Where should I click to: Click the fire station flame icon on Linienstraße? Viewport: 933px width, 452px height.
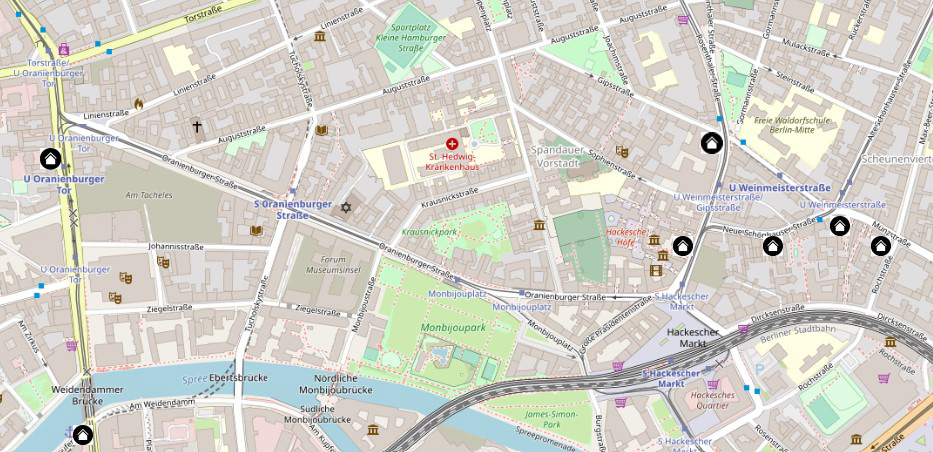[139, 104]
